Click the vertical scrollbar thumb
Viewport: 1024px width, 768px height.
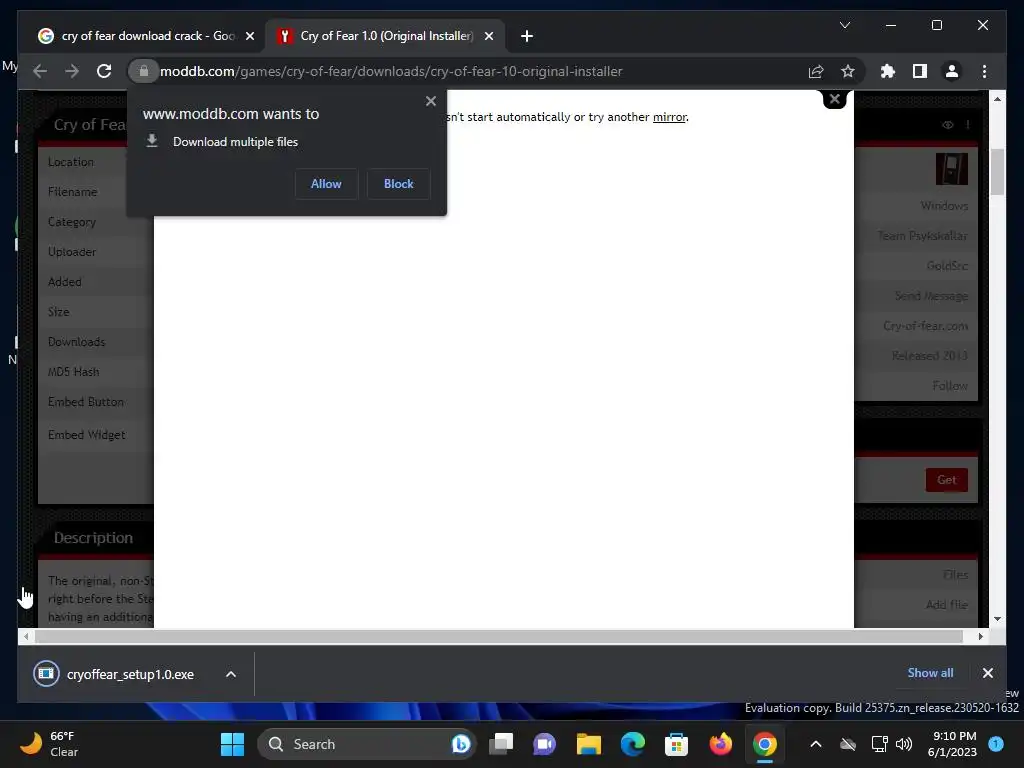point(997,172)
